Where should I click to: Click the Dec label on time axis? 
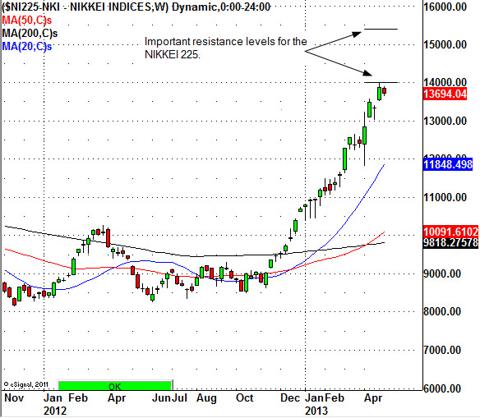tap(290, 398)
